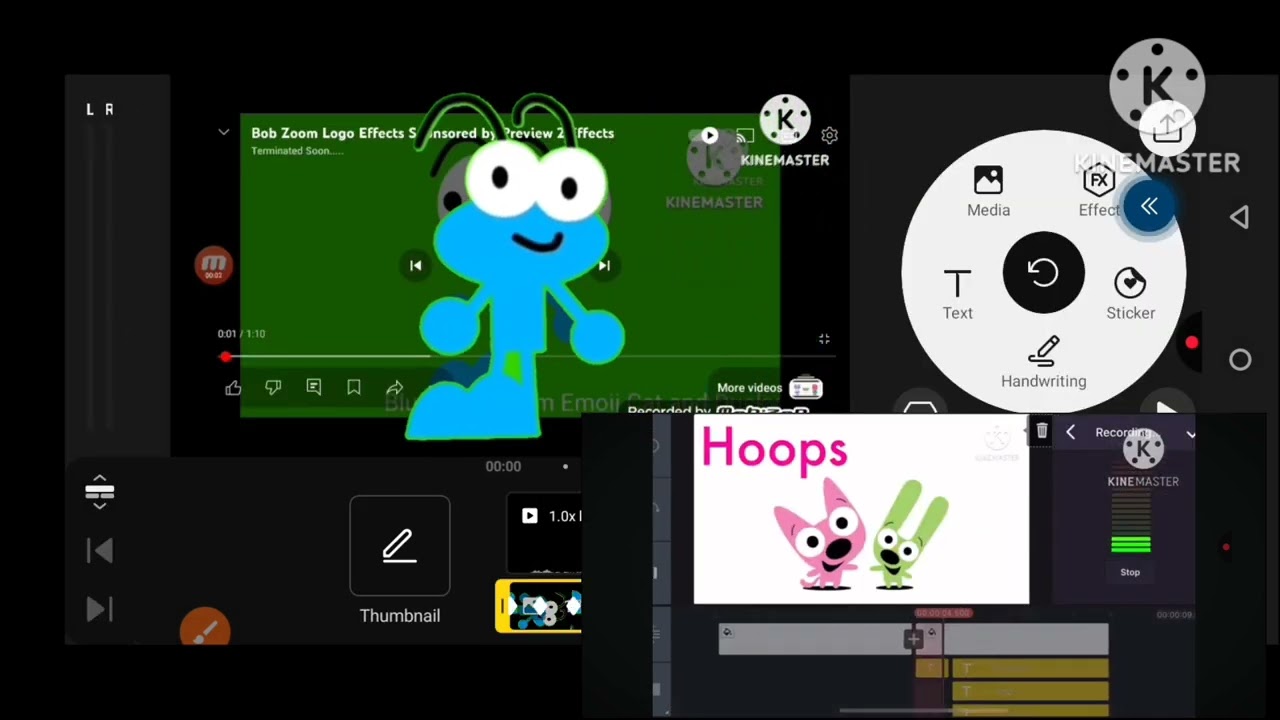Add a Text layer from the radial menu
This screenshot has width=1280, height=720.
pos(957,295)
